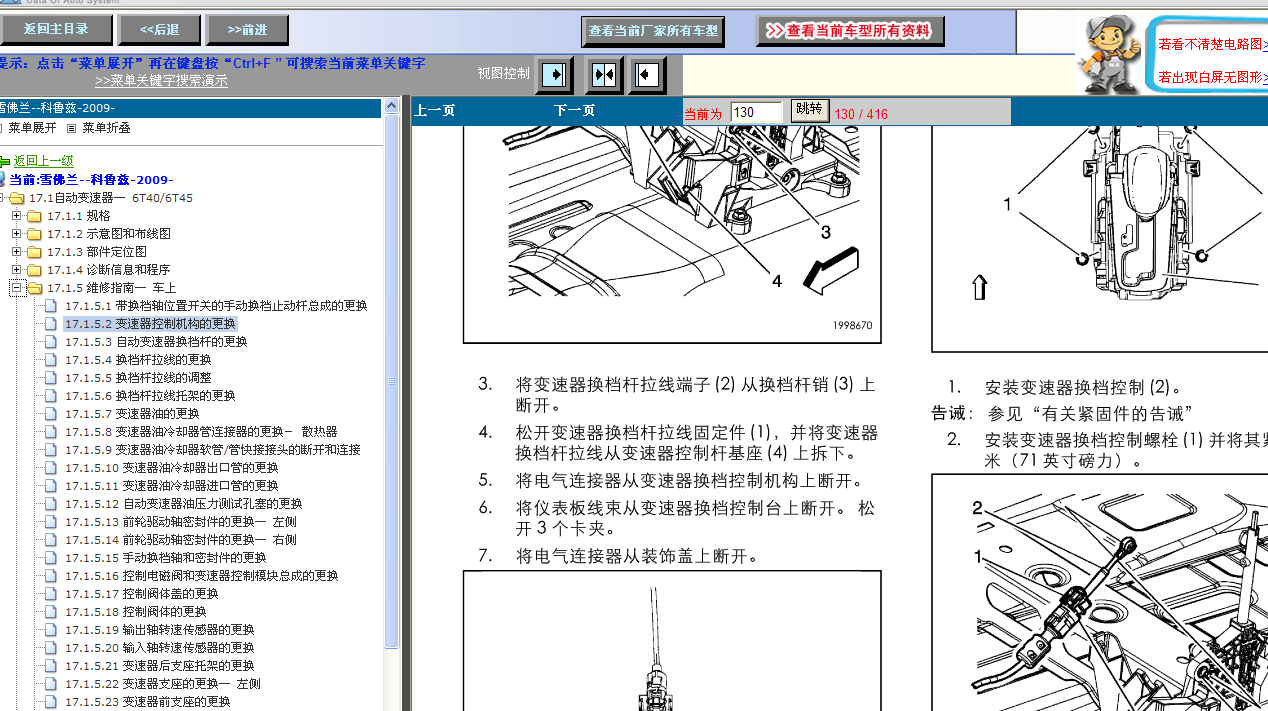Expand the 17.1.1 规格 node
The image size is (1268, 711).
[x=17, y=216]
